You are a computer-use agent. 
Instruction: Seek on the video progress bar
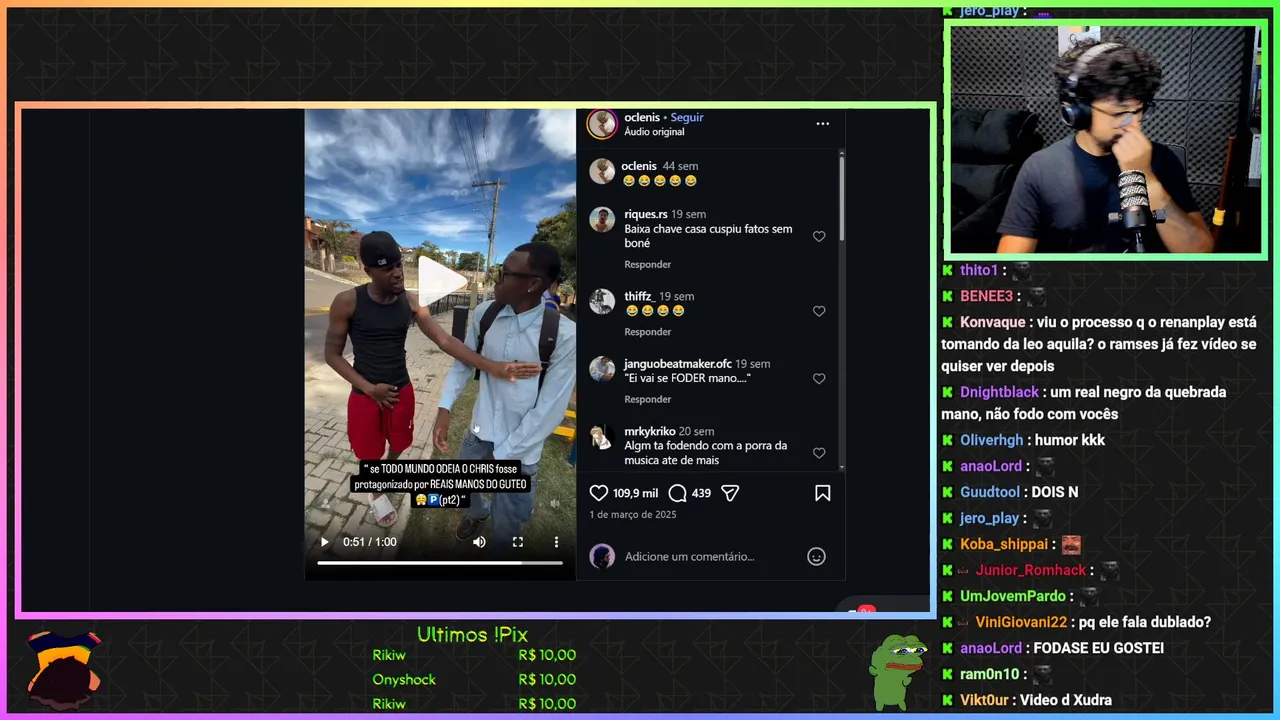coord(440,563)
